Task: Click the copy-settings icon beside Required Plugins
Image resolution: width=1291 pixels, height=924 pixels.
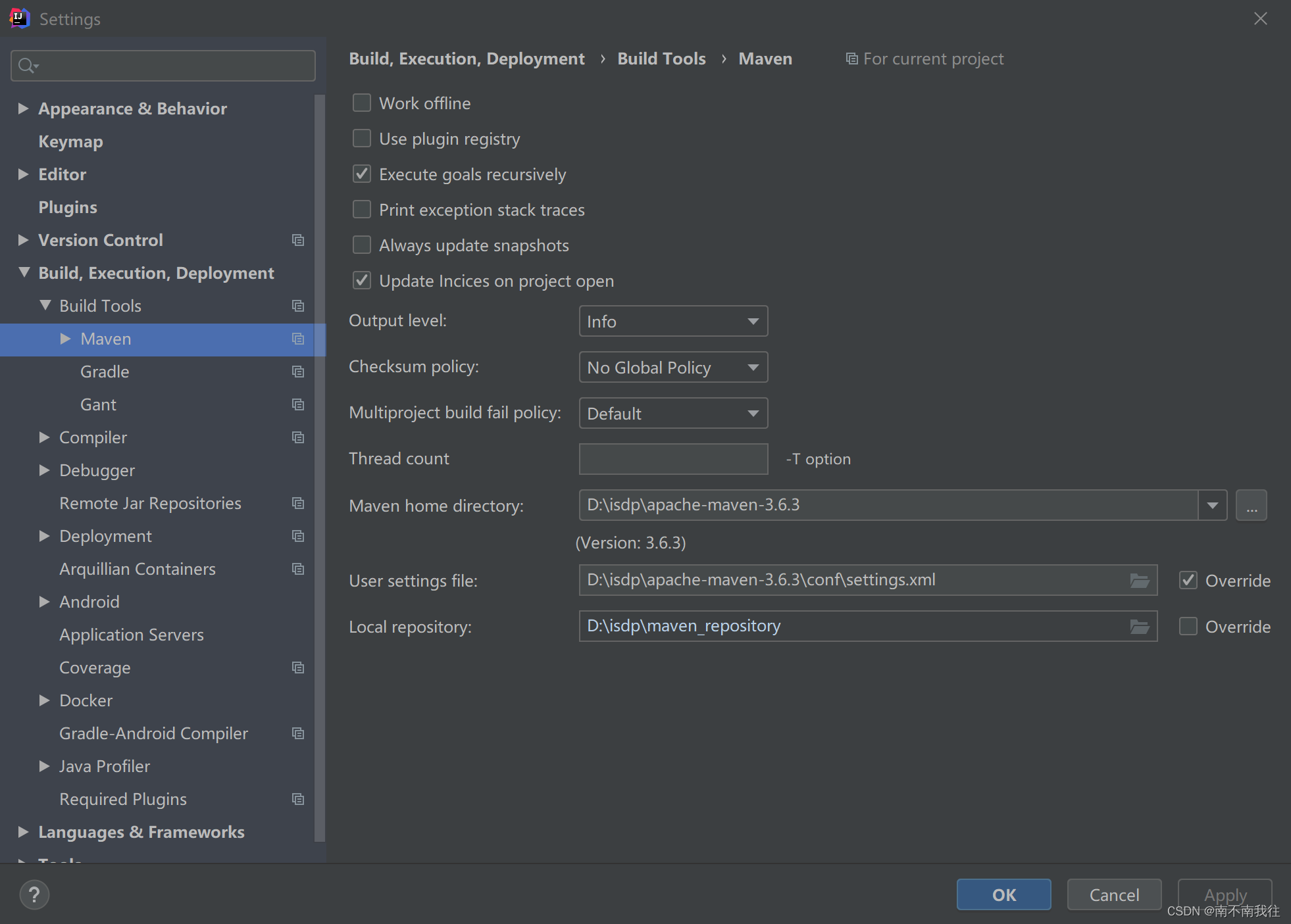Action: pos(298,799)
